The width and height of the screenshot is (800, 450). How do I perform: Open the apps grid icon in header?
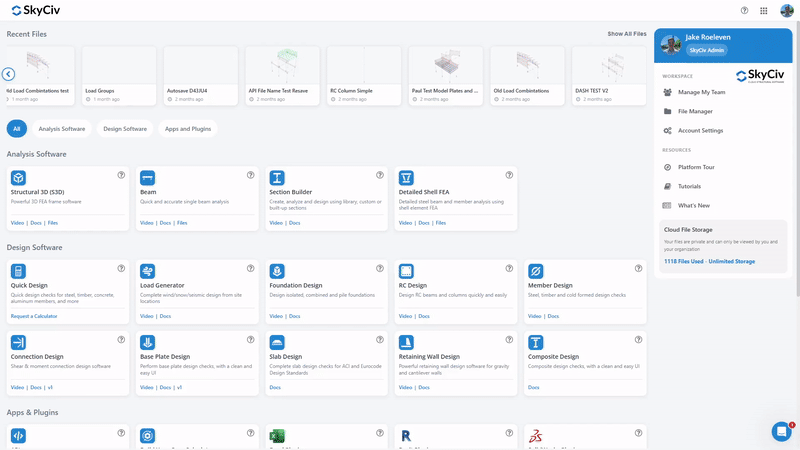(x=764, y=11)
